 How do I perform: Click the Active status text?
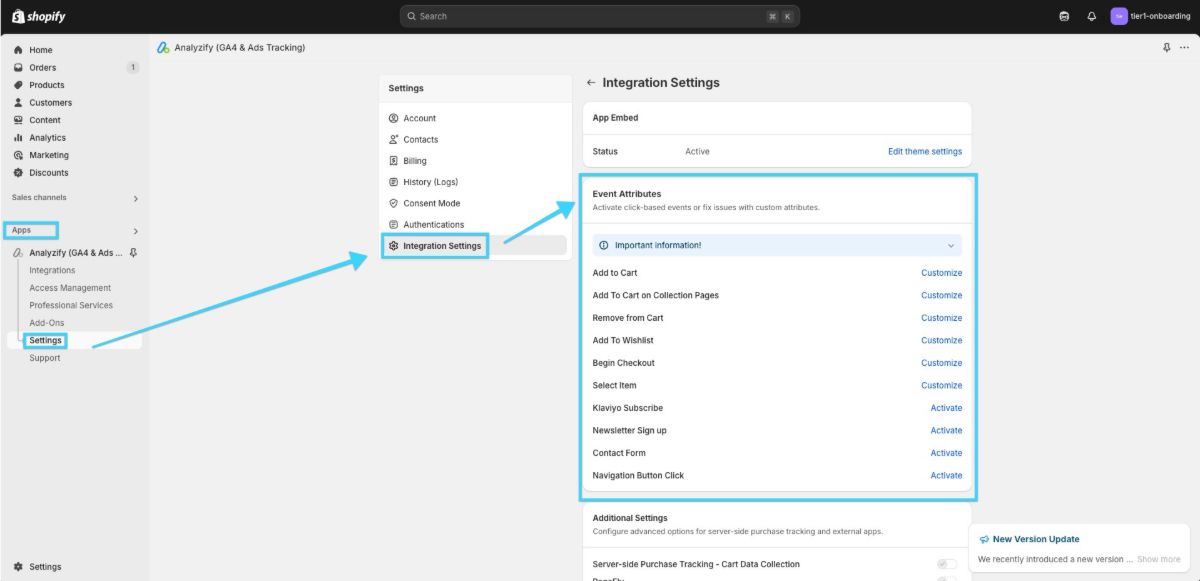pos(697,152)
